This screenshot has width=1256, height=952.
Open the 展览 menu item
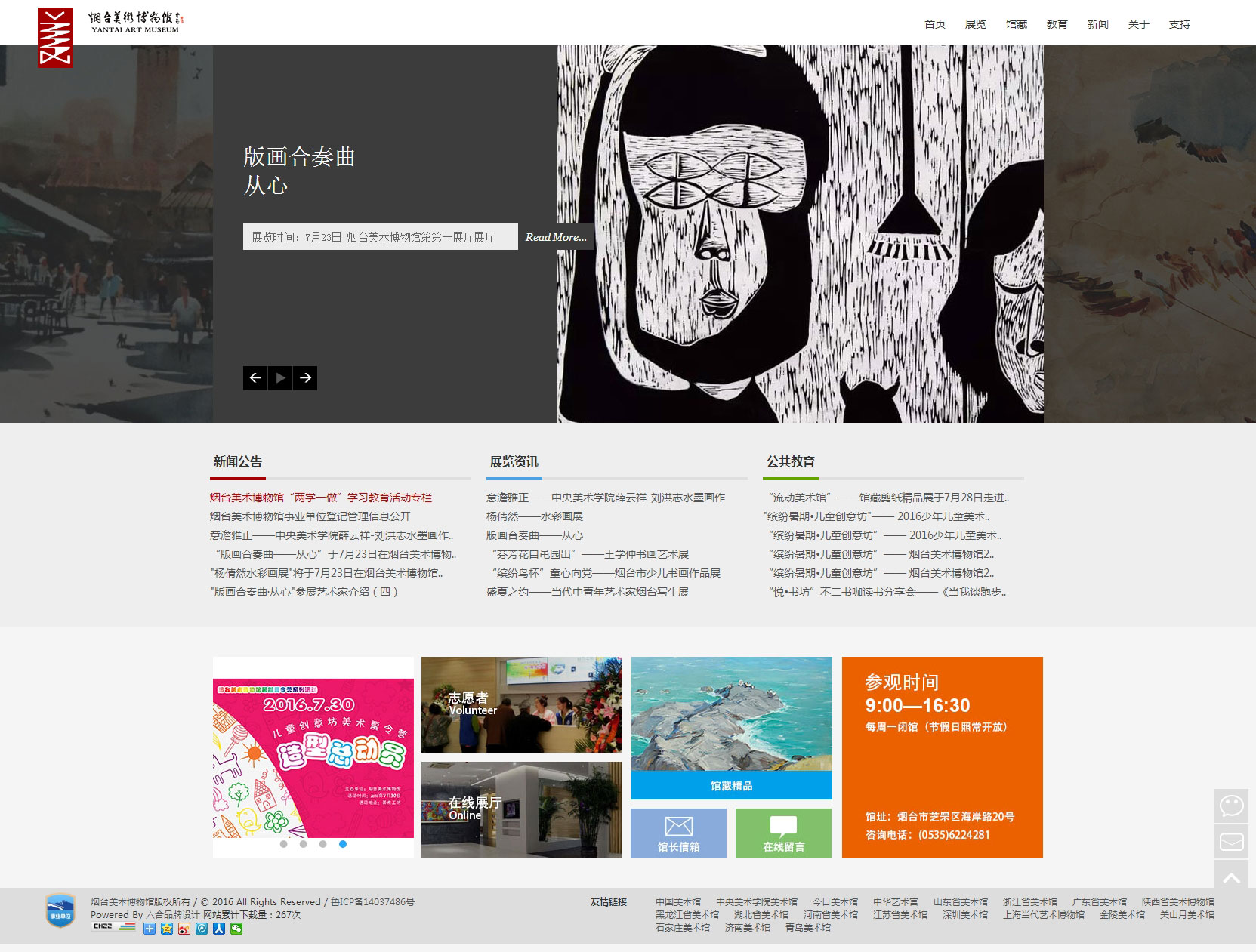(976, 24)
